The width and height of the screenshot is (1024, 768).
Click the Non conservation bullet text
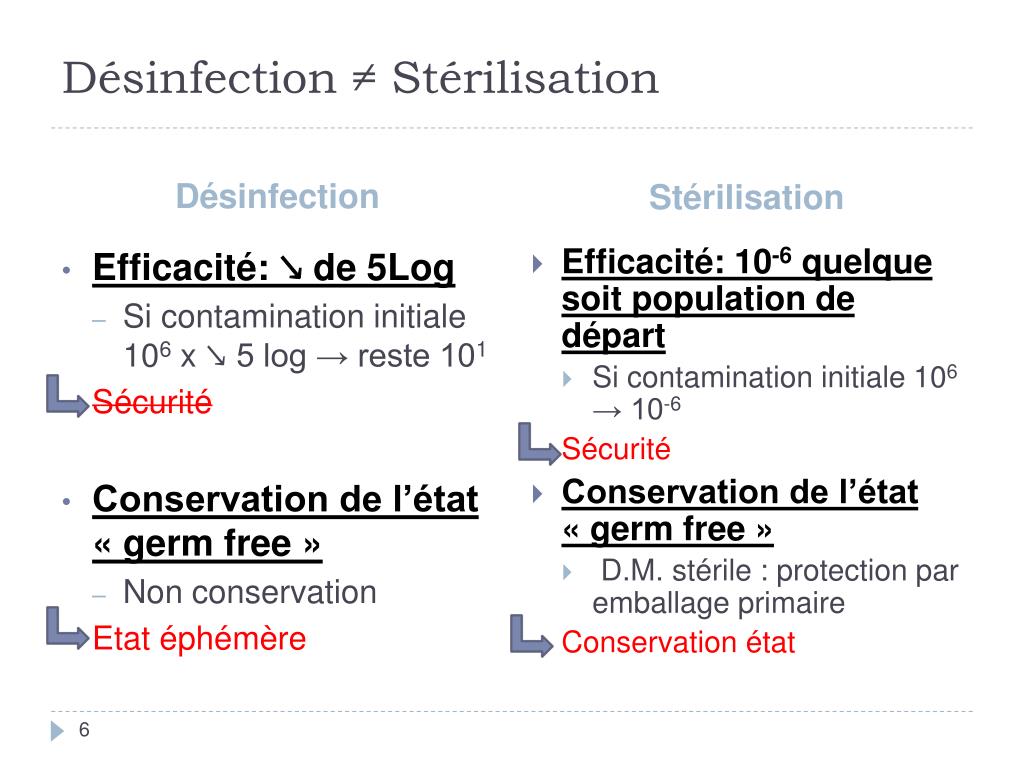[249, 592]
